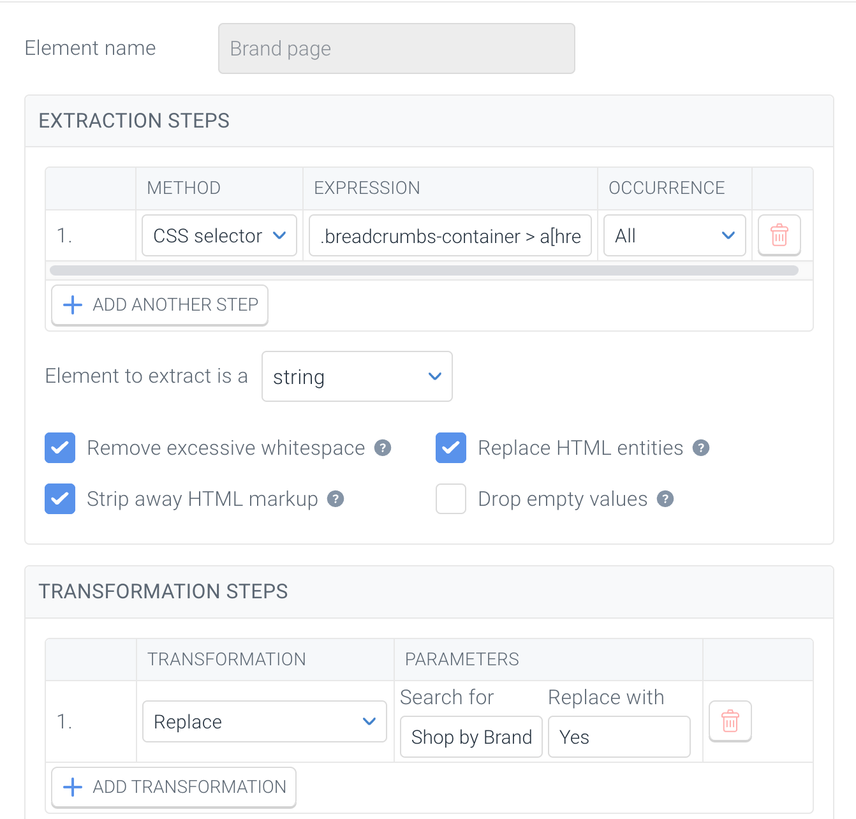The image size is (856, 819).
Task: Open the Occurrence dropdown showing All
Action: (x=674, y=235)
